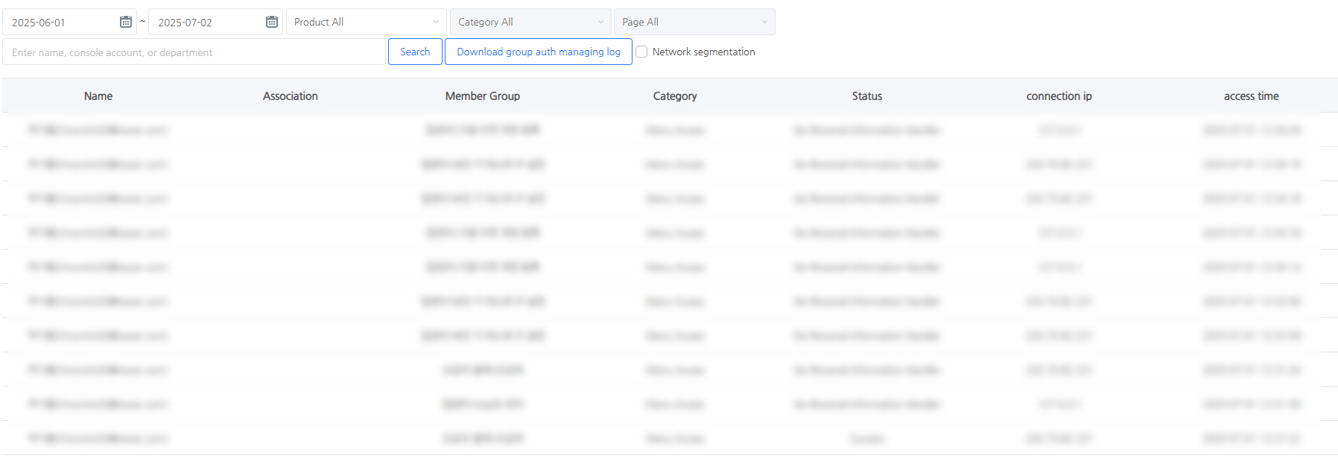Open the end date calendar icon
Viewport: 1338px width, 471px height.
272,22
